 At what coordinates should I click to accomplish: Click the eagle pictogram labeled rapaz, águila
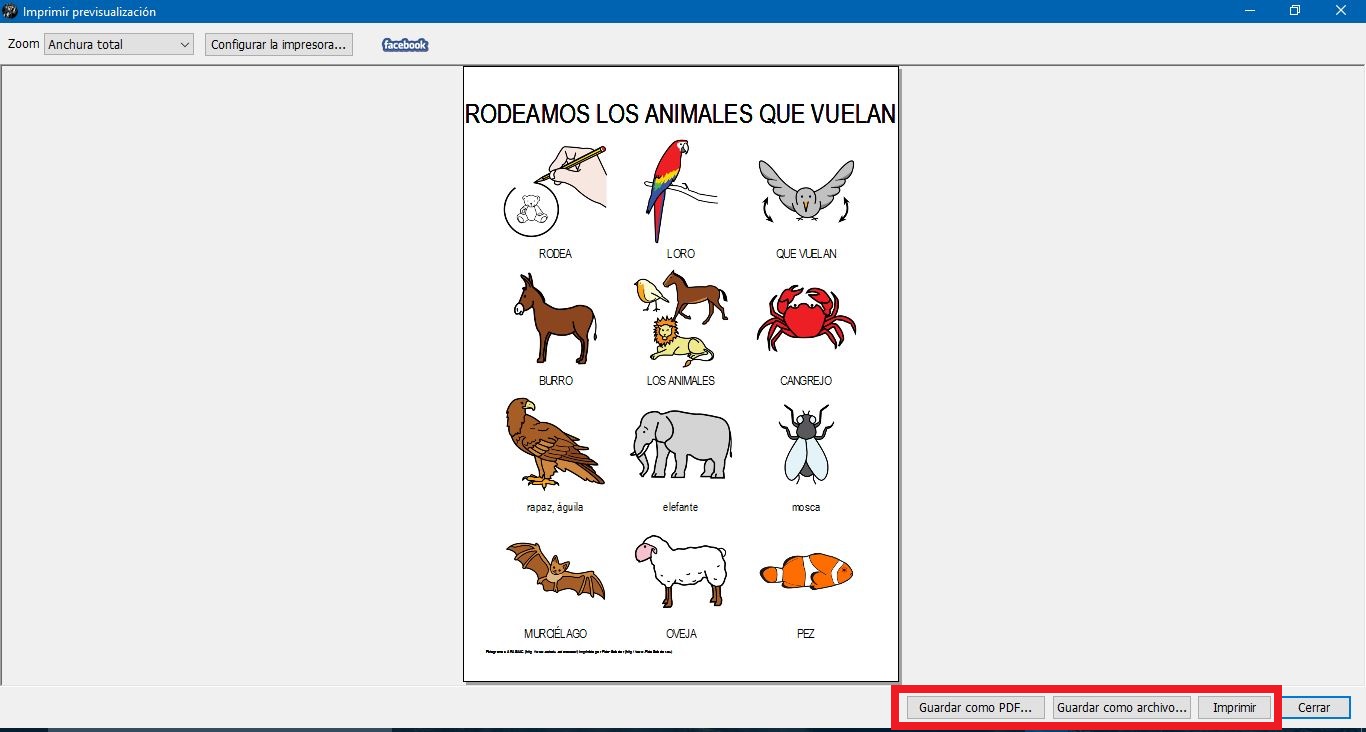(553, 444)
